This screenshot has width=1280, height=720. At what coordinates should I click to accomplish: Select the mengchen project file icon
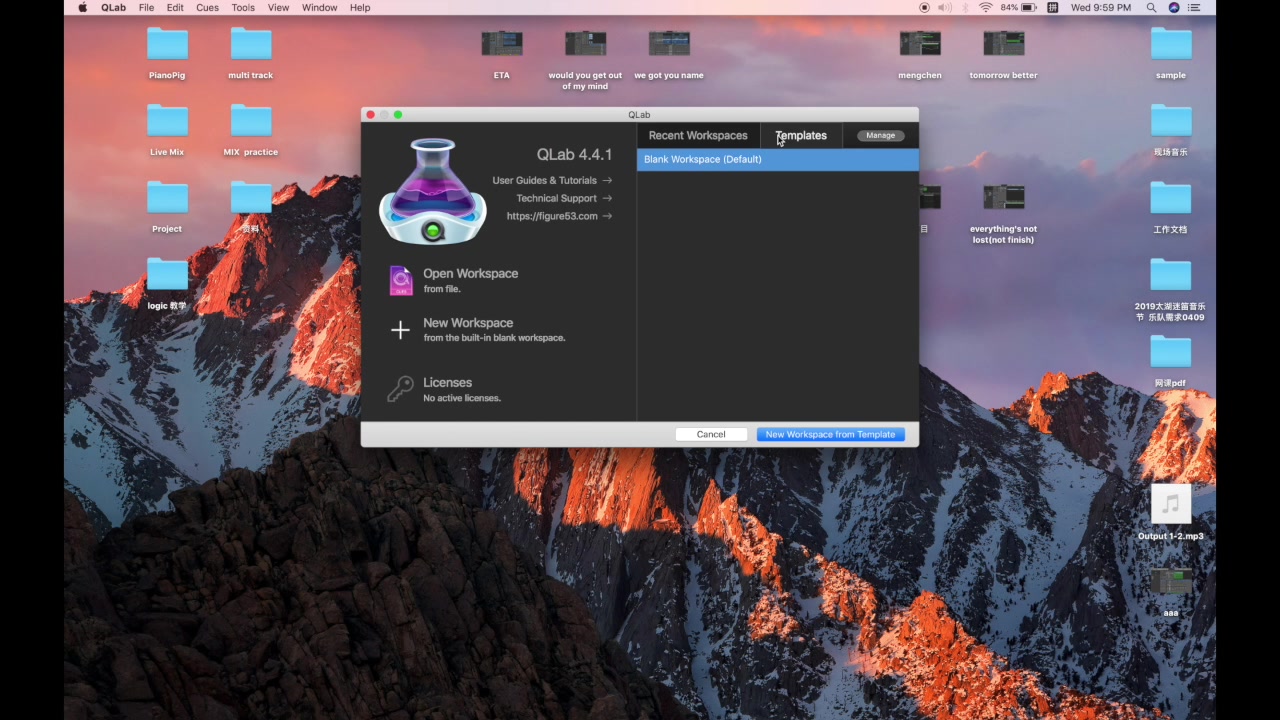click(920, 44)
